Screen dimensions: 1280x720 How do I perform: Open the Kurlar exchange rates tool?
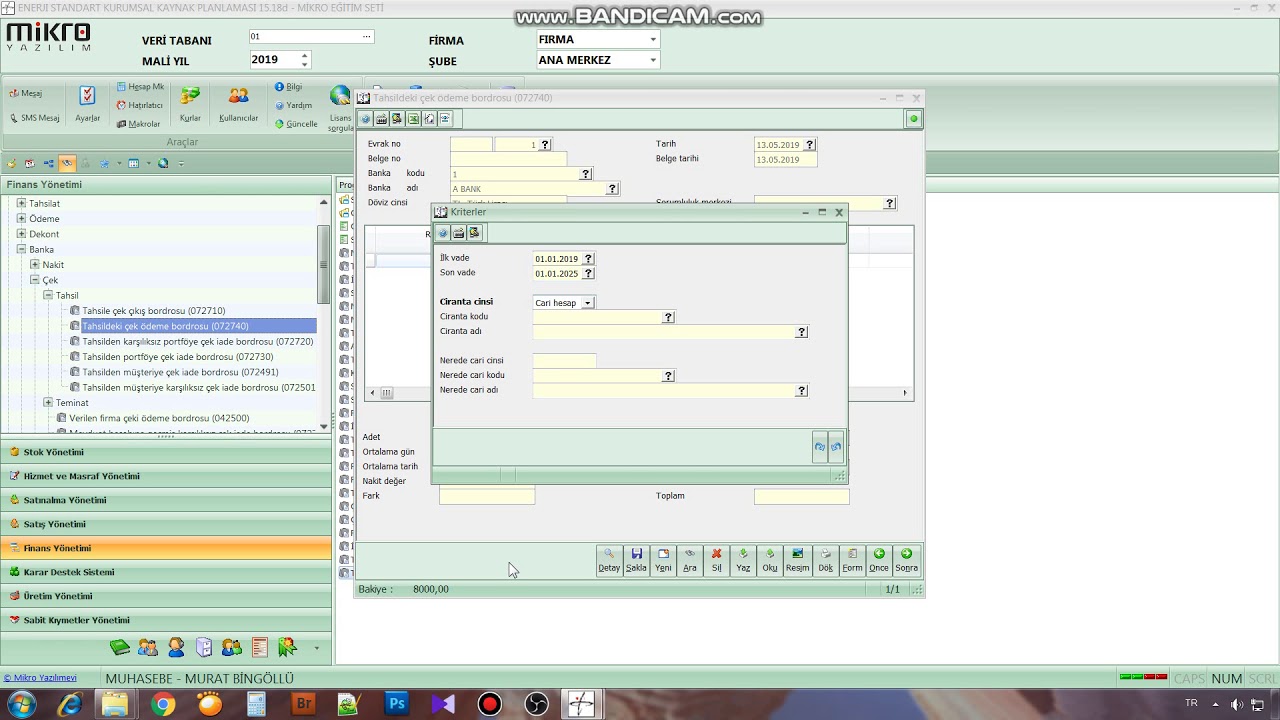point(190,104)
